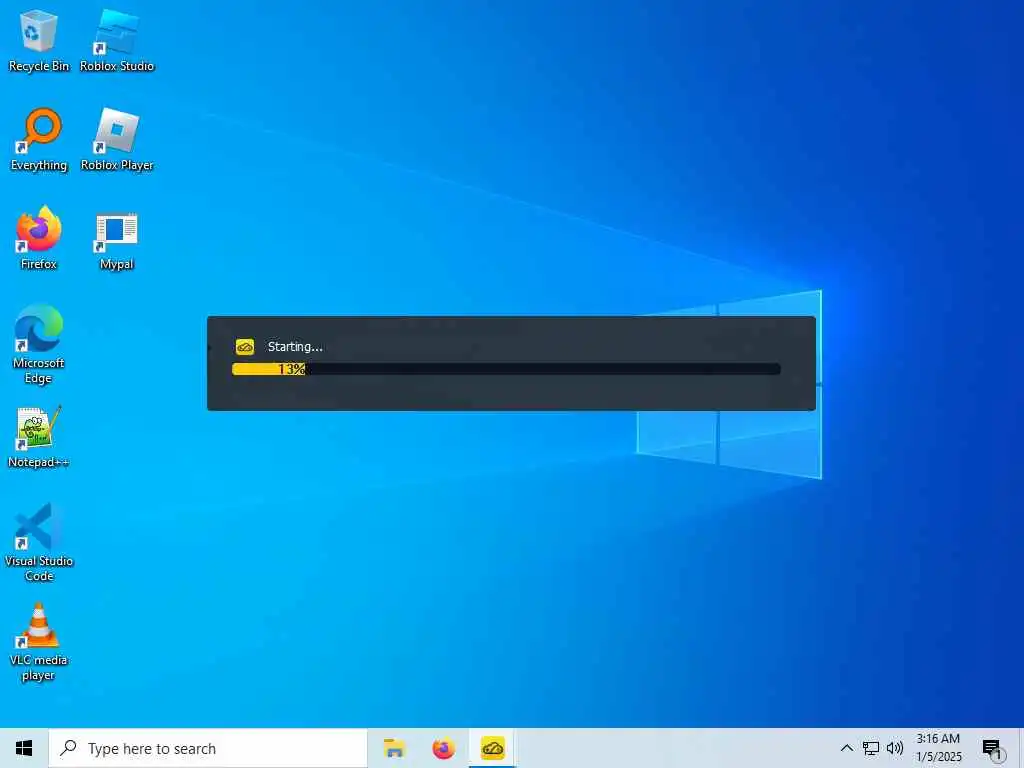Viewport: 1024px width, 768px height.
Task: Show hidden system tray icons
Action: [846, 748]
